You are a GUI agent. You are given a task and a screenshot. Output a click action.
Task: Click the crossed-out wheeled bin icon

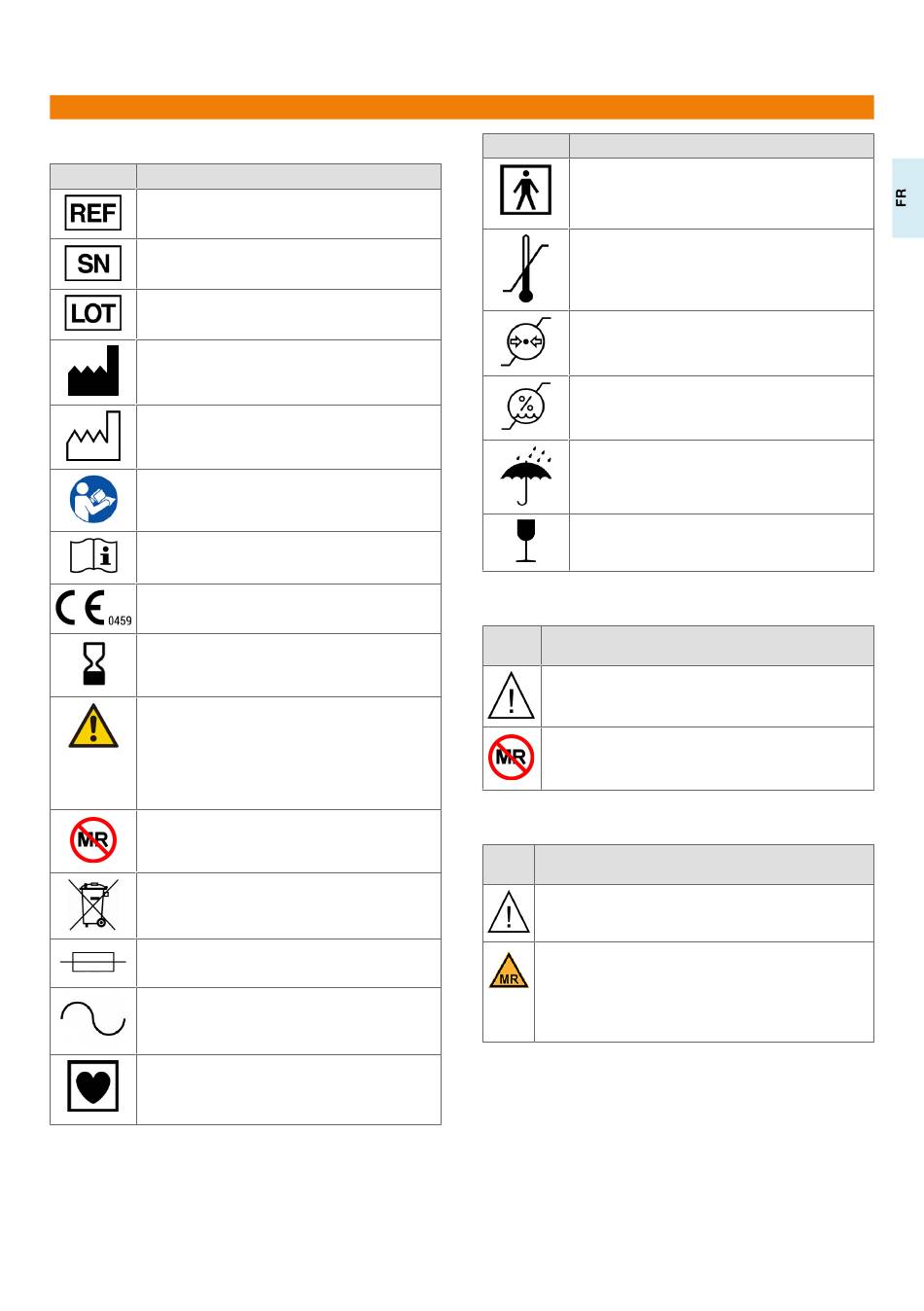(93, 904)
